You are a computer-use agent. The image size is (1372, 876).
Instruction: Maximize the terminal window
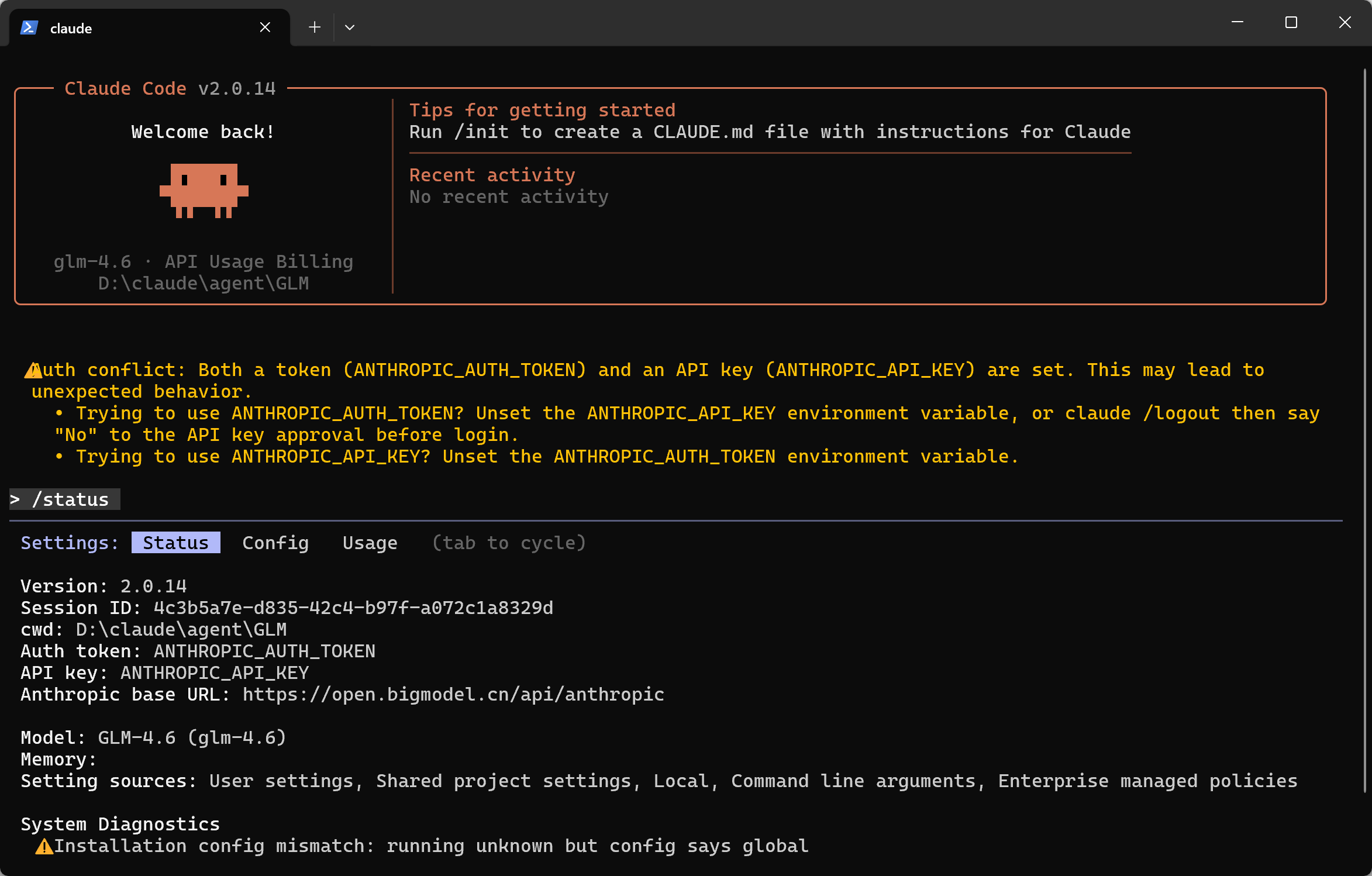pos(1291,23)
